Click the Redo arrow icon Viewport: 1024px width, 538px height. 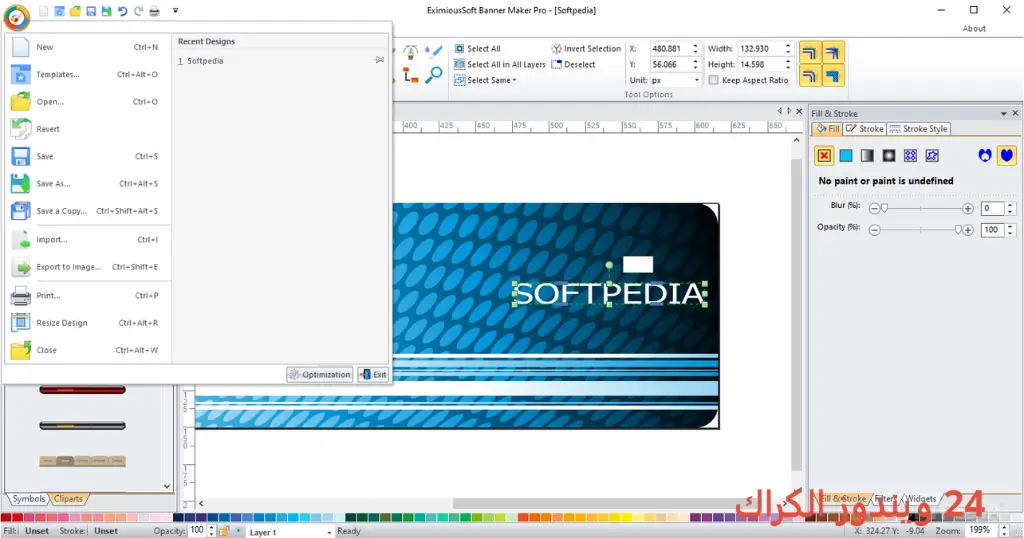click(x=138, y=11)
